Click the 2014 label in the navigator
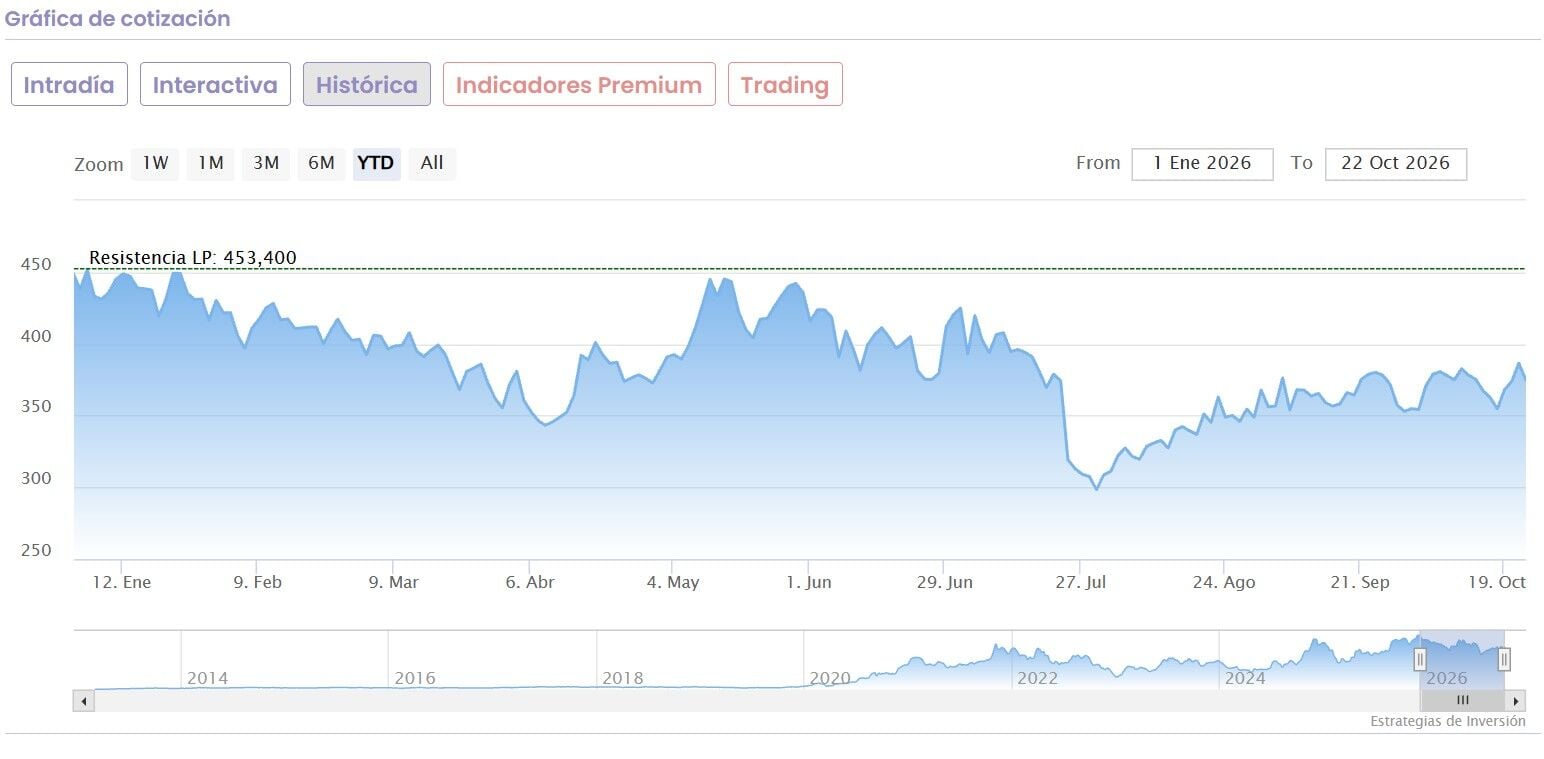 click(208, 678)
